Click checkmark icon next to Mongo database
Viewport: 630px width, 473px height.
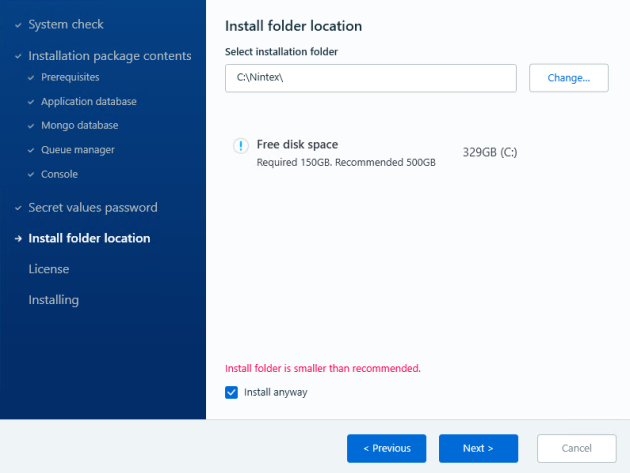(x=31, y=126)
